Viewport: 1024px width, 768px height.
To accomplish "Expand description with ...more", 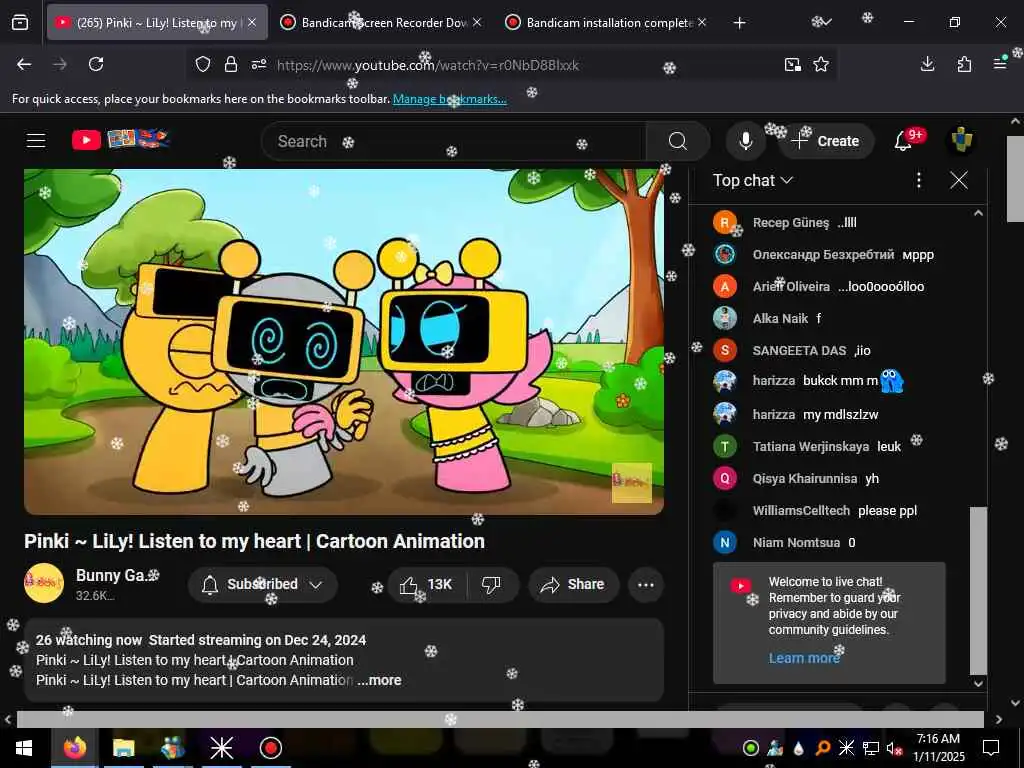I will pyautogui.click(x=379, y=680).
